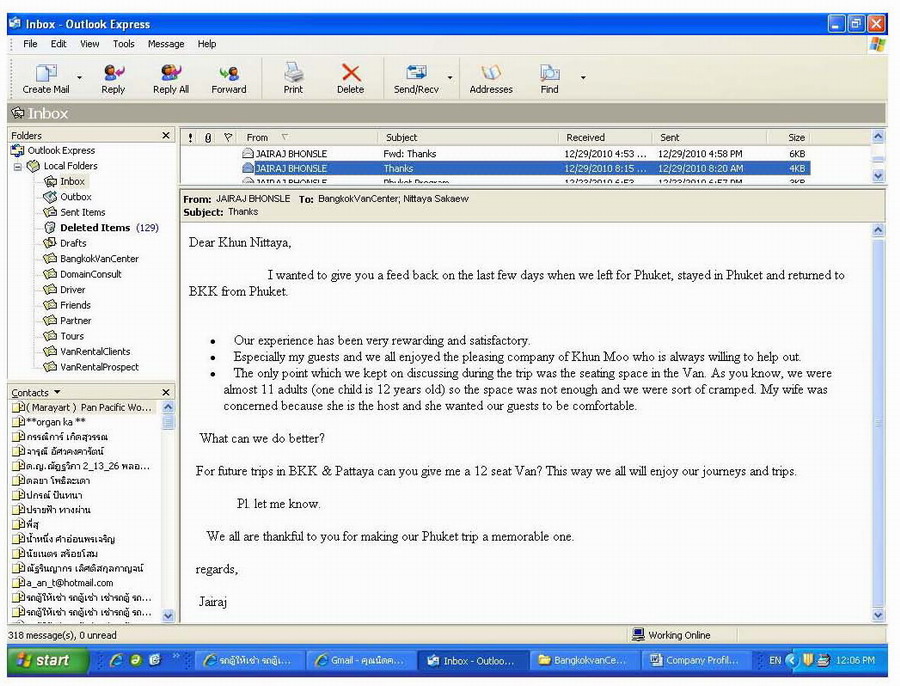Sort by the Subject column header
Screen dimensions: 900x686
pyautogui.click(x=468, y=138)
